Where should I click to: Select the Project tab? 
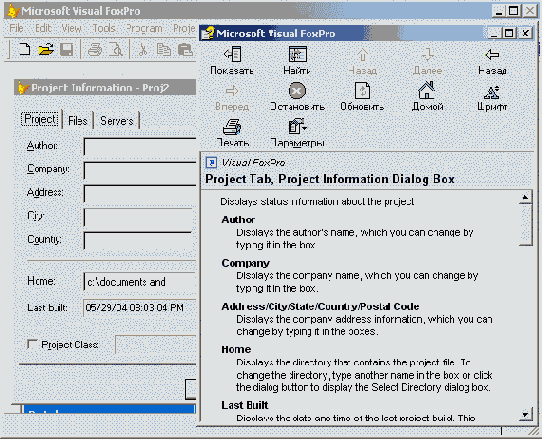40,119
